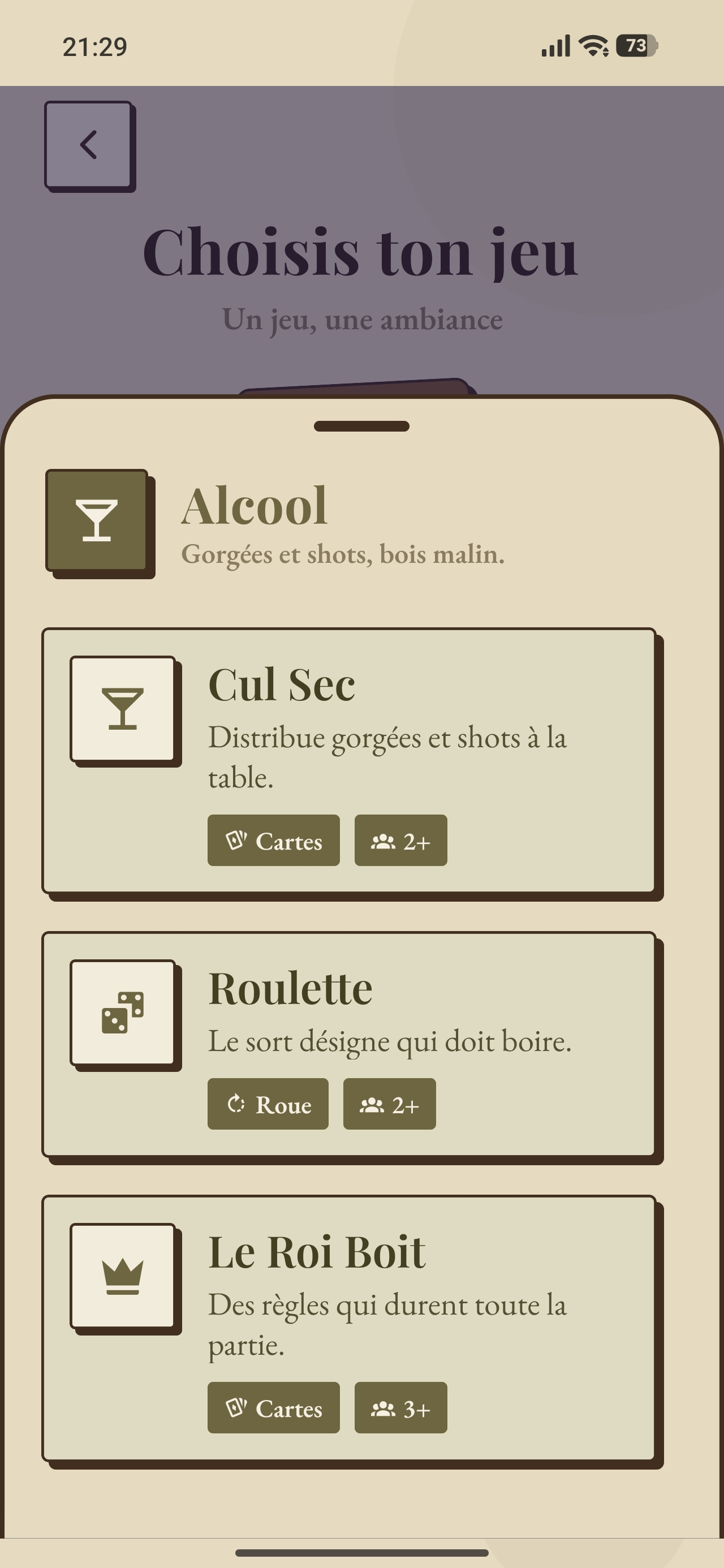Tap the Roulette dice icon
The height and width of the screenshot is (1568, 724).
pos(122,1013)
